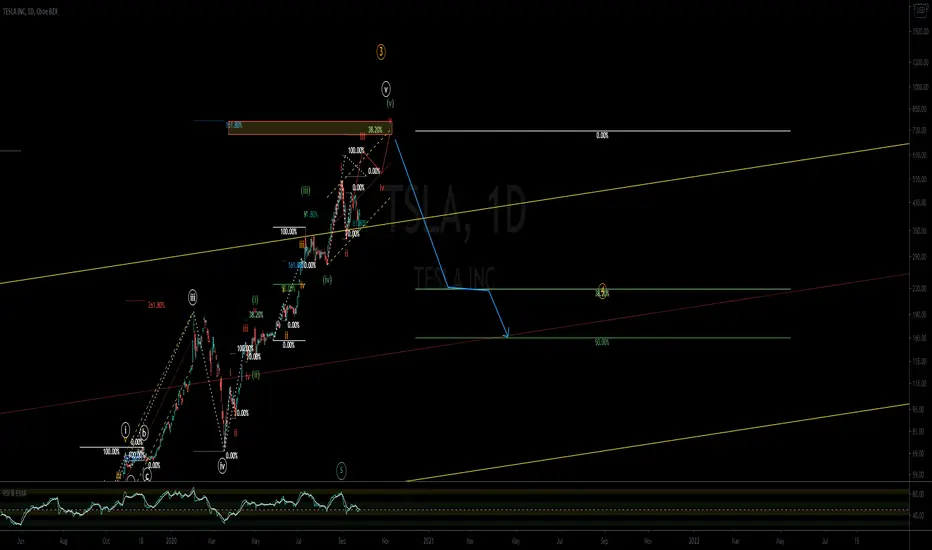Select the white circled v wave label
This screenshot has width=932, height=550.
coord(386,89)
